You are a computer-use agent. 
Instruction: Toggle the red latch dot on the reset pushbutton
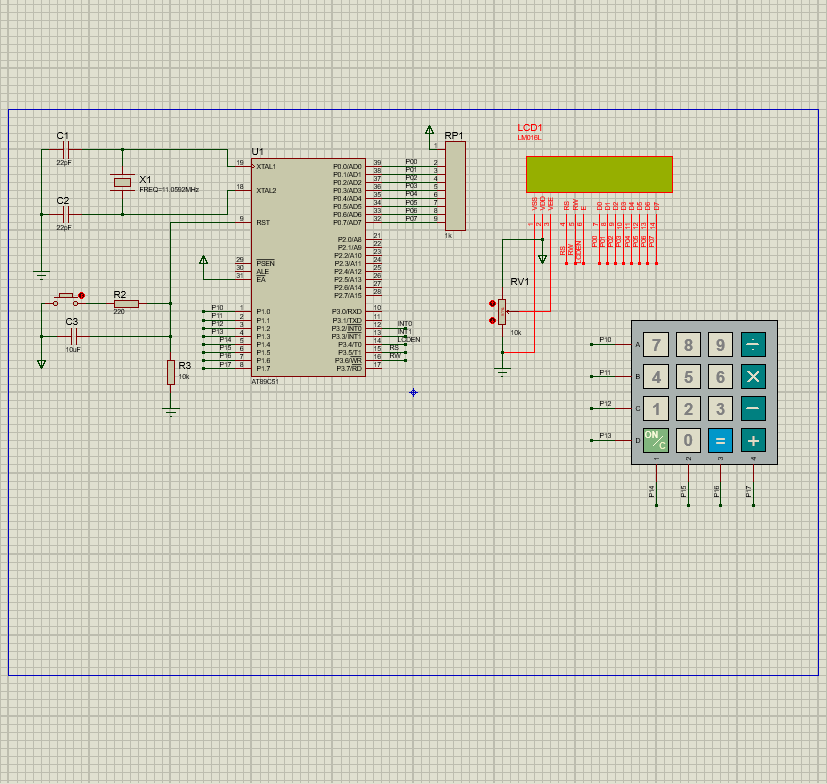pyautogui.click(x=81, y=295)
